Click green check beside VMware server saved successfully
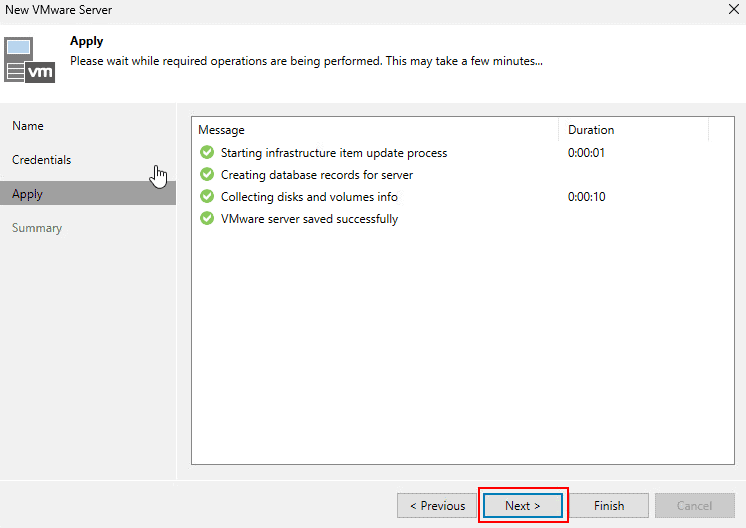Image resolution: width=746 pixels, height=528 pixels. click(207, 219)
